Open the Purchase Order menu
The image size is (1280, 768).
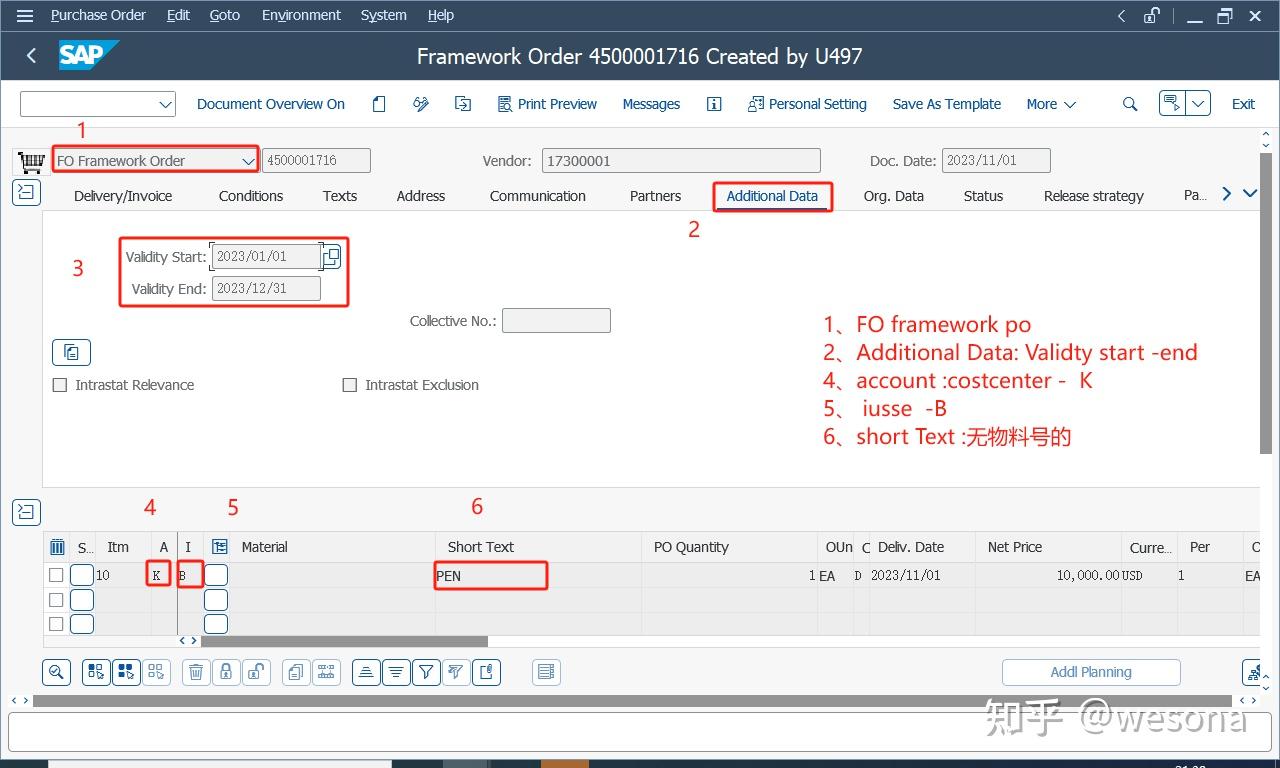(98, 15)
